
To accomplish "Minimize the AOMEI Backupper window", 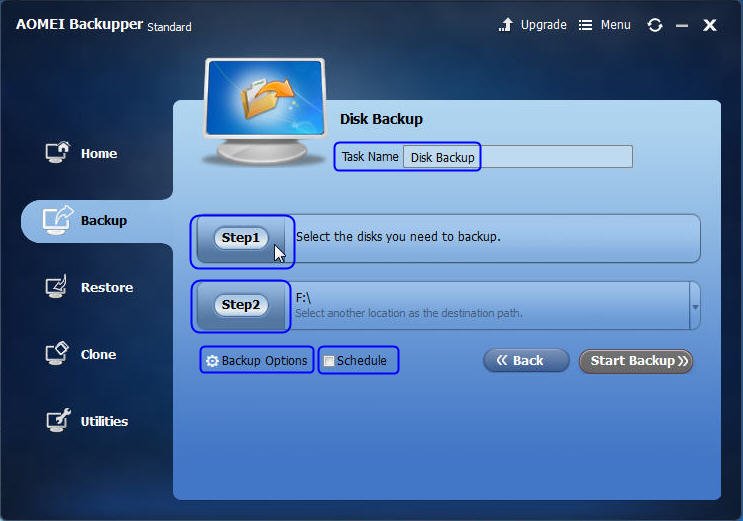I will click(x=682, y=26).
